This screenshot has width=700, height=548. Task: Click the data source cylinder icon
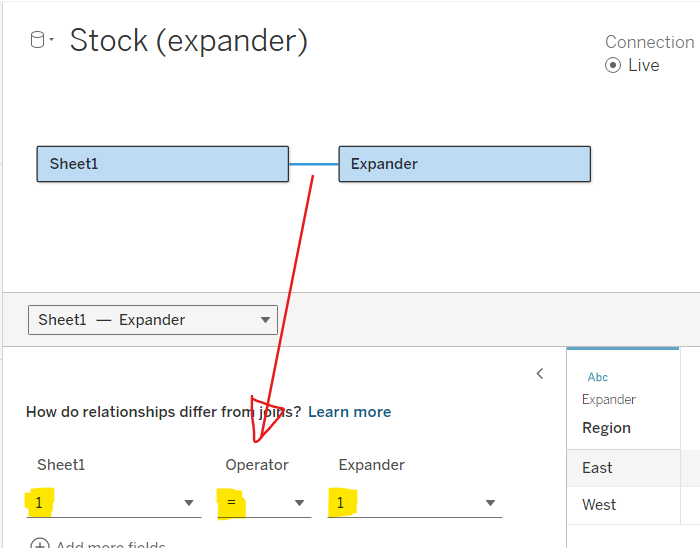[37, 40]
